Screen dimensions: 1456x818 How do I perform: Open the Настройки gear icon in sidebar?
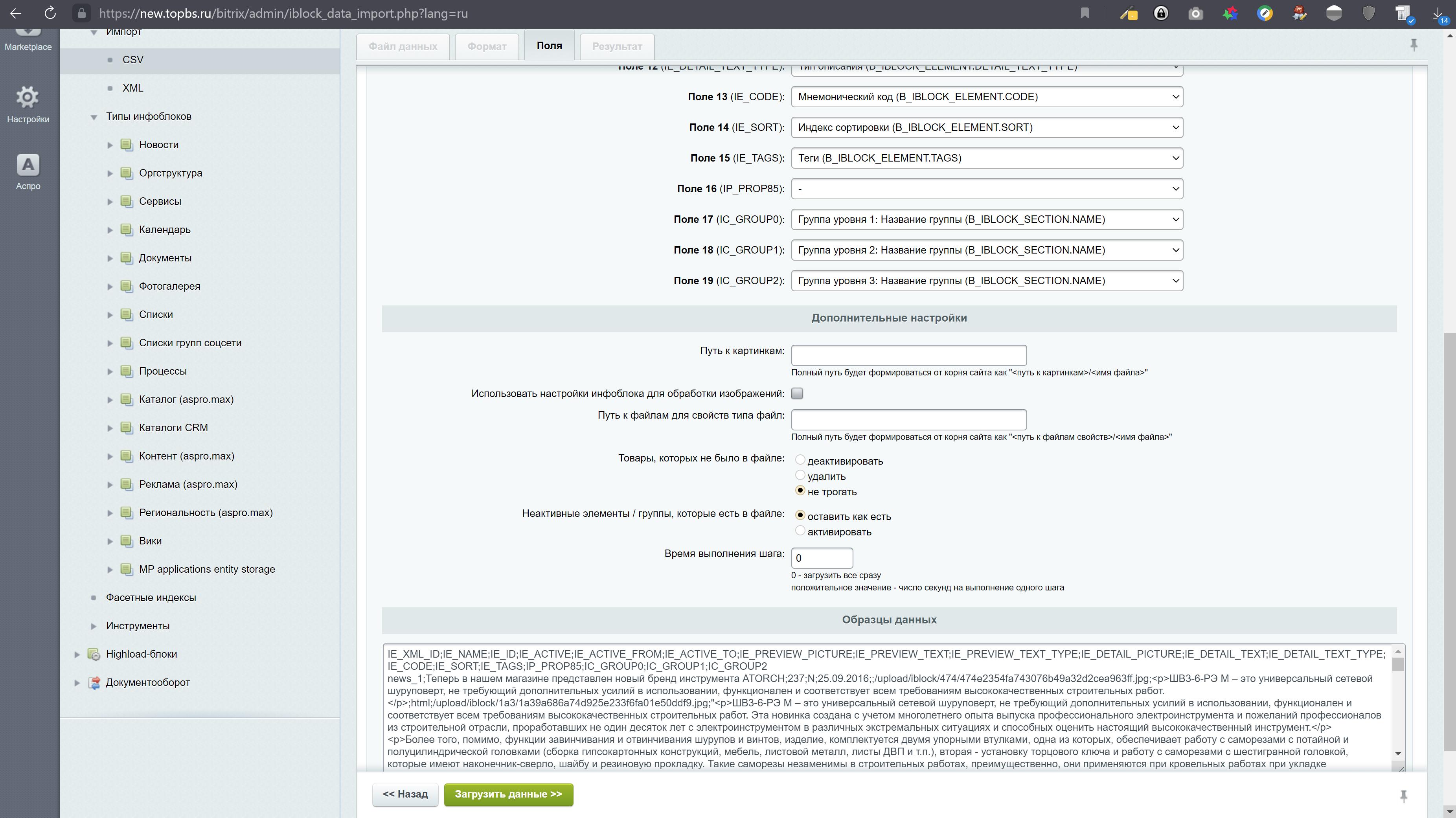(x=27, y=98)
